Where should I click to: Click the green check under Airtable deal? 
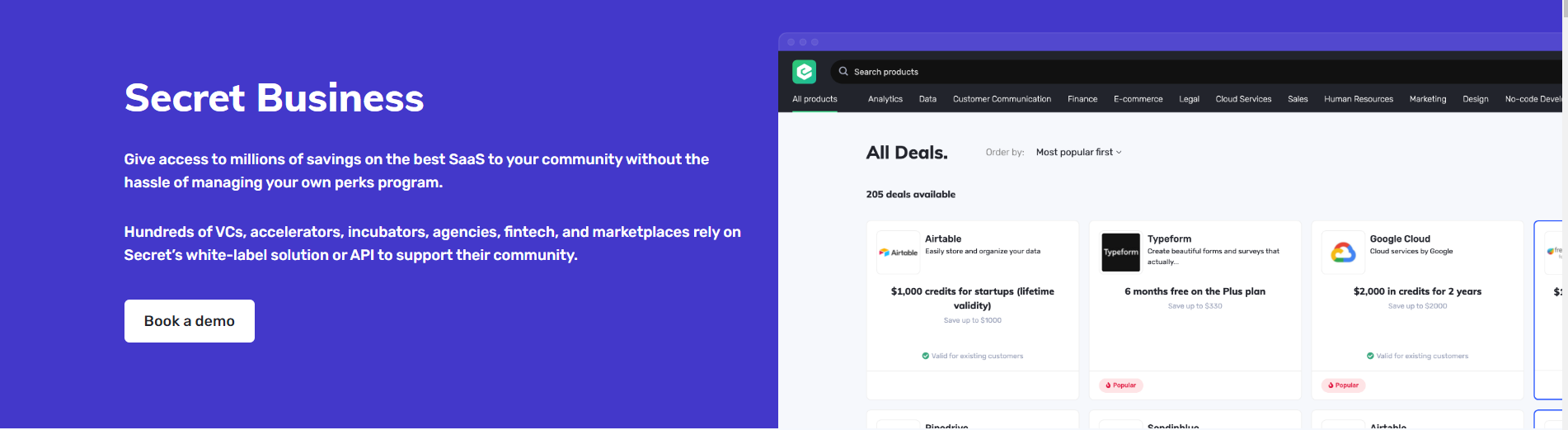coord(926,357)
